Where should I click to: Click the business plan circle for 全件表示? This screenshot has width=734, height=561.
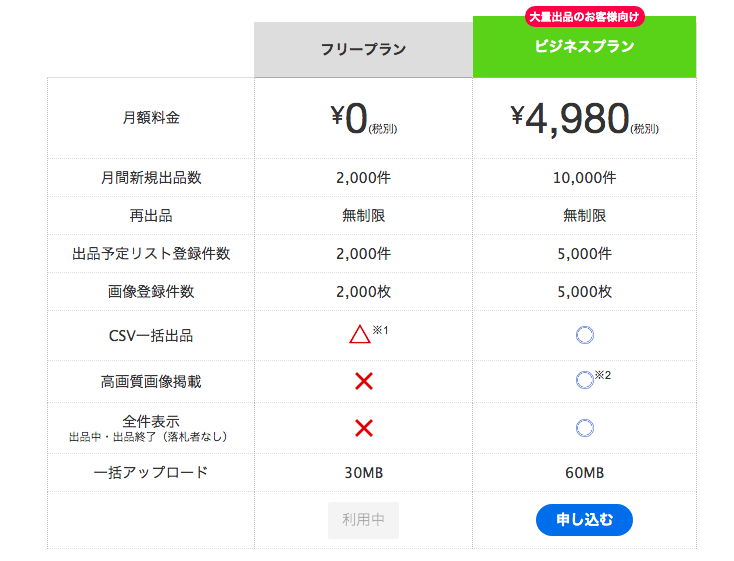[585, 428]
